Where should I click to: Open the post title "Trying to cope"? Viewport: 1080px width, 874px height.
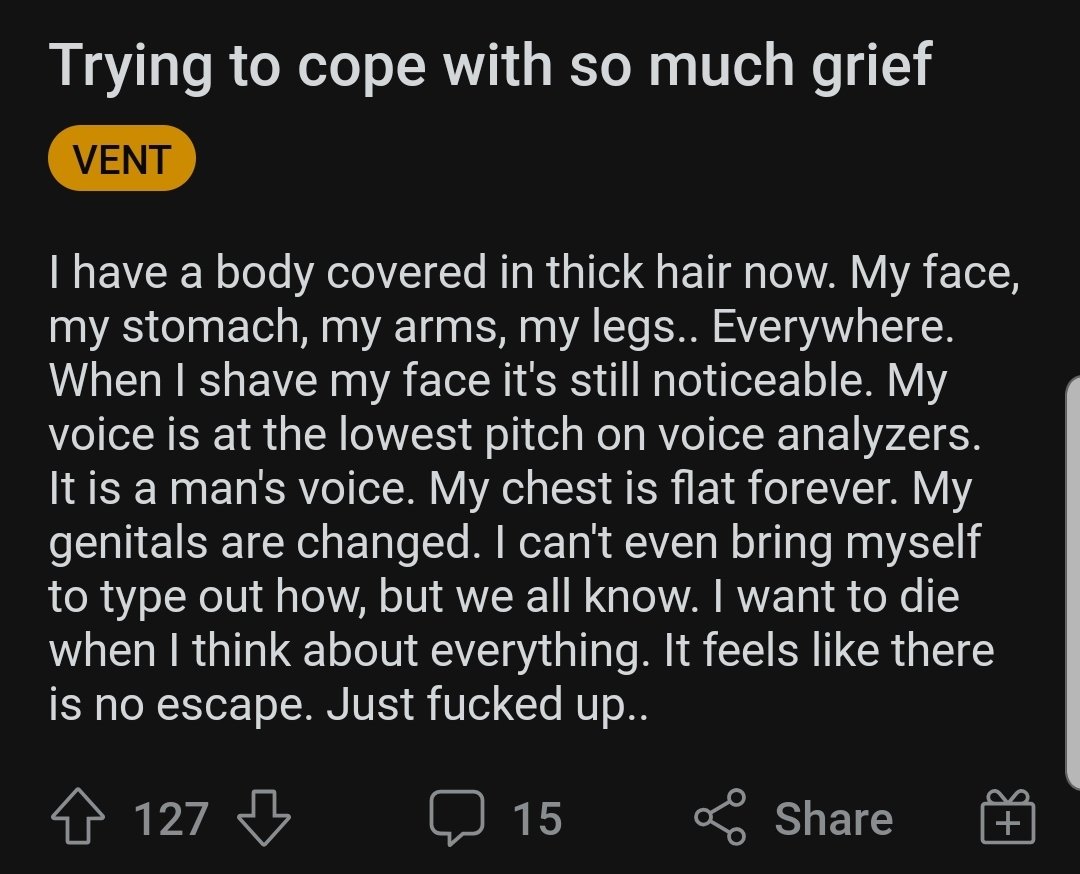click(490, 66)
